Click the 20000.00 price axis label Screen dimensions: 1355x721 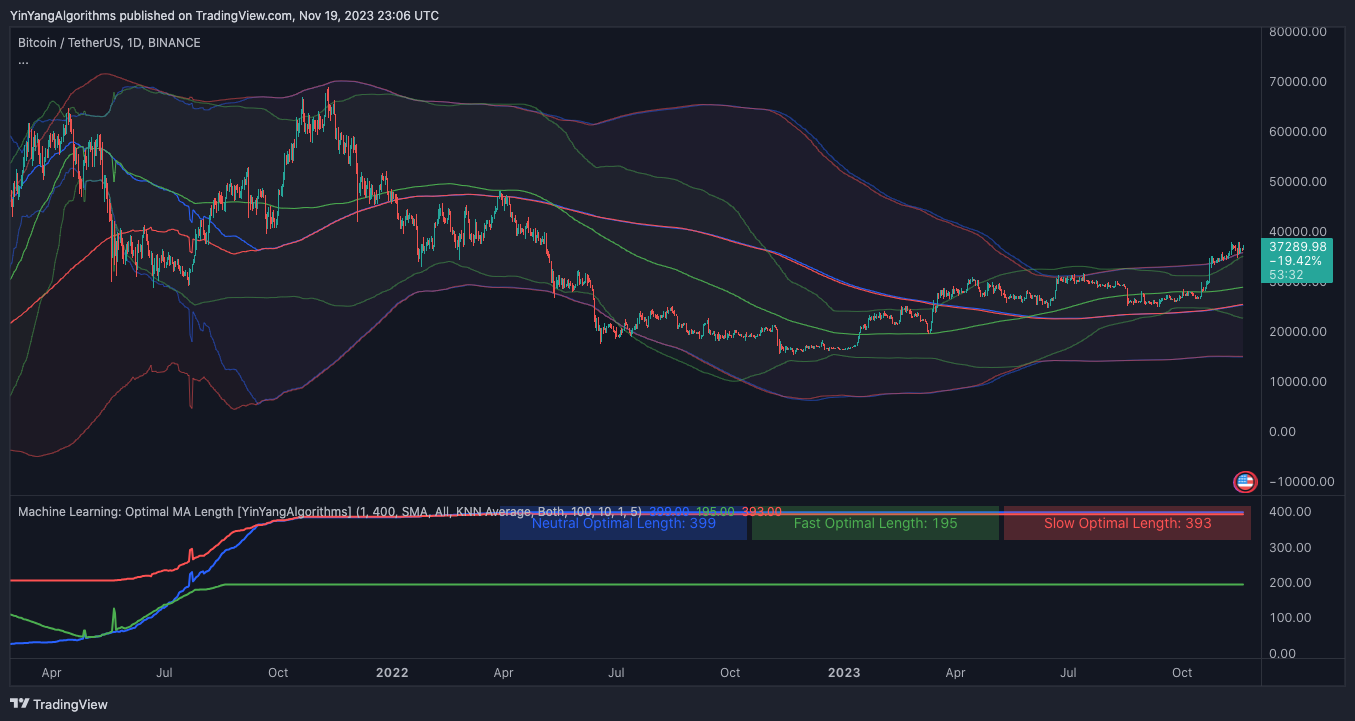pyautogui.click(x=1297, y=332)
